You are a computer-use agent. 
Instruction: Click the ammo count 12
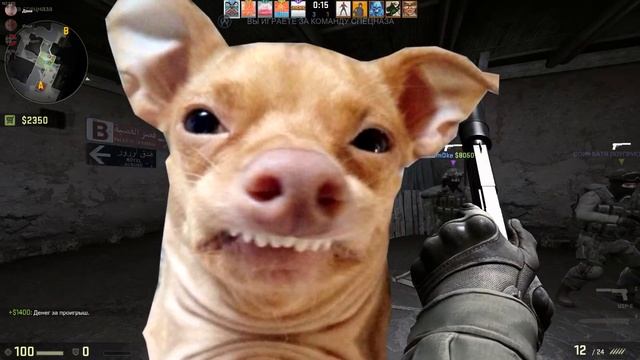pyautogui.click(x=580, y=350)
